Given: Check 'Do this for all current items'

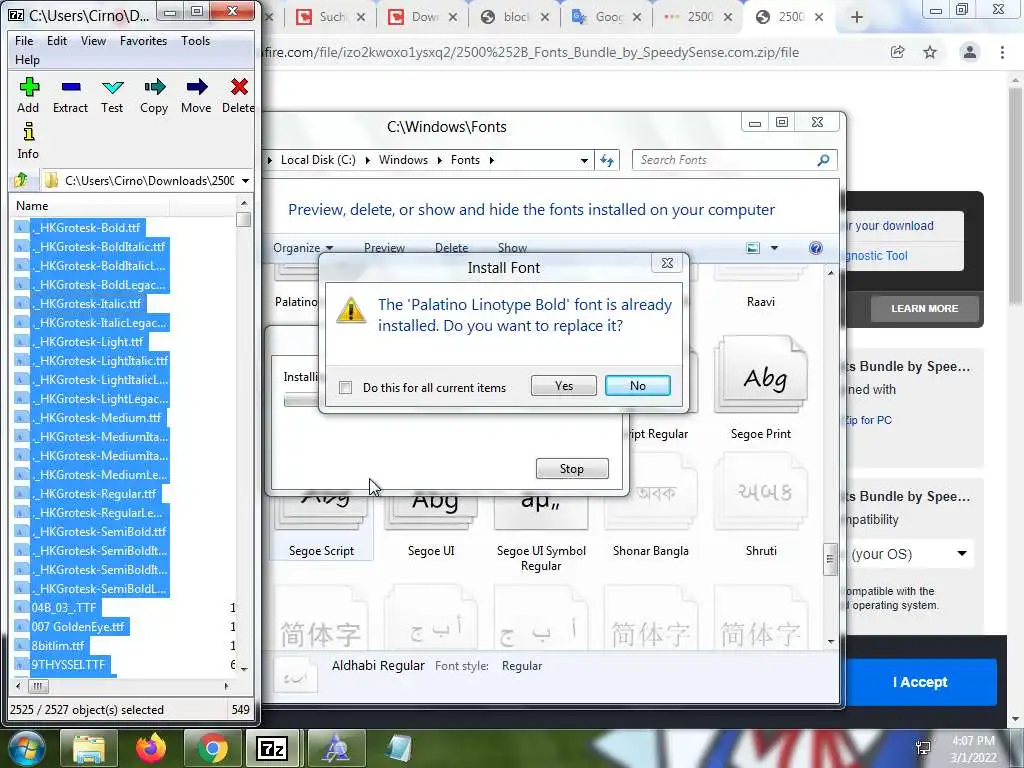Looking at the screenshot, I should coord(345,388).
